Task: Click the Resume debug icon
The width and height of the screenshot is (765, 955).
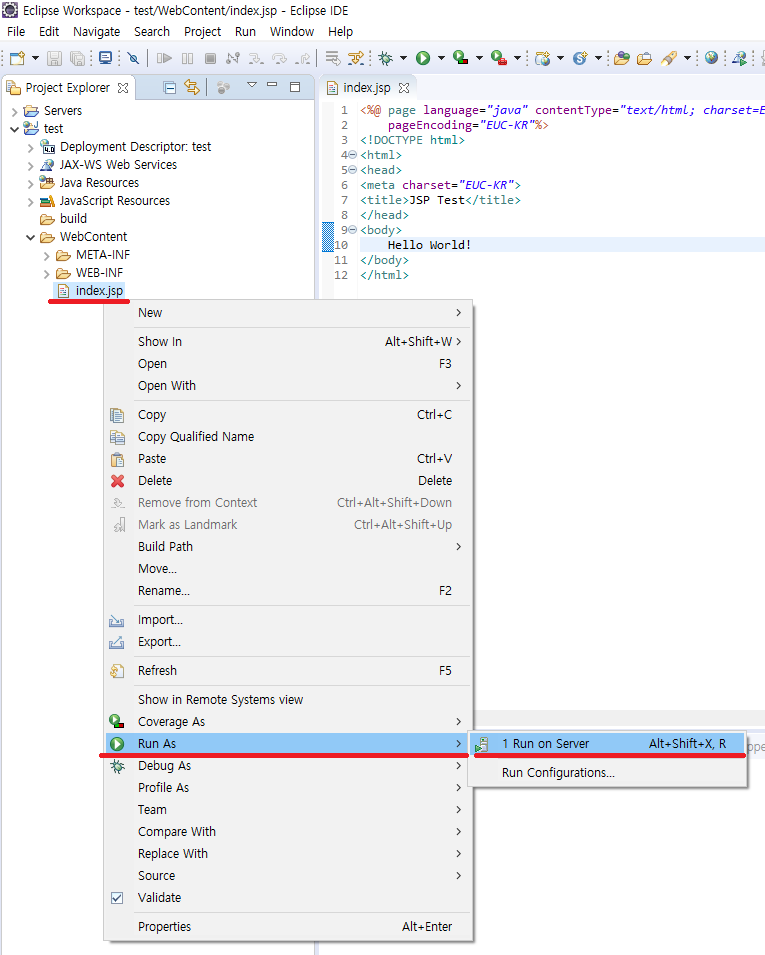Action: [164, 58]
